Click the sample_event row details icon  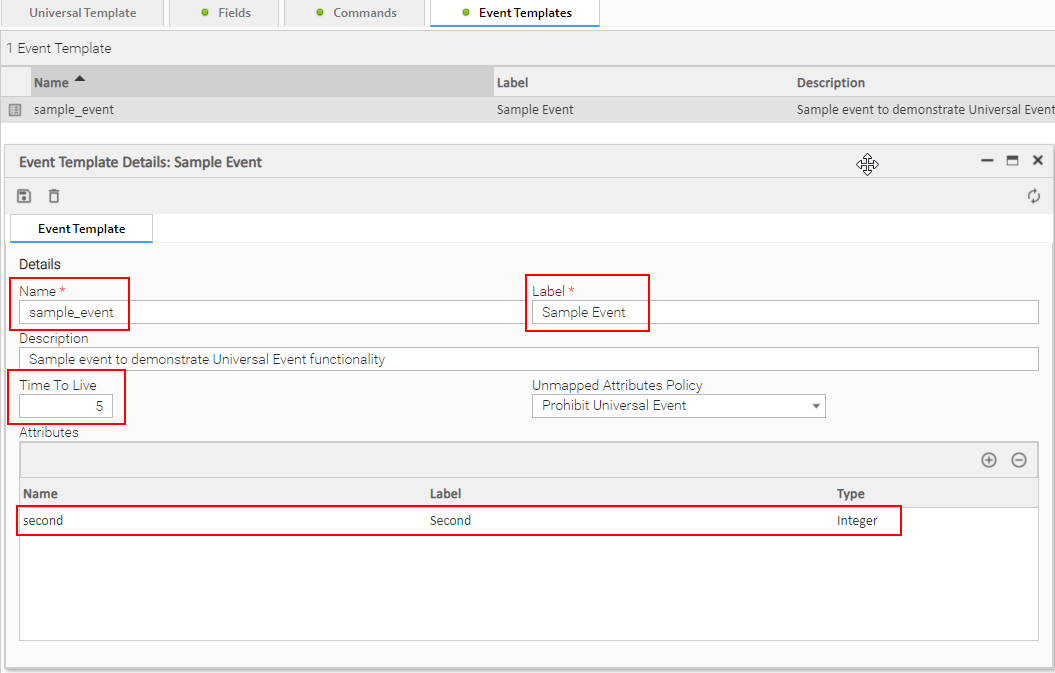[x=15, y=110]
